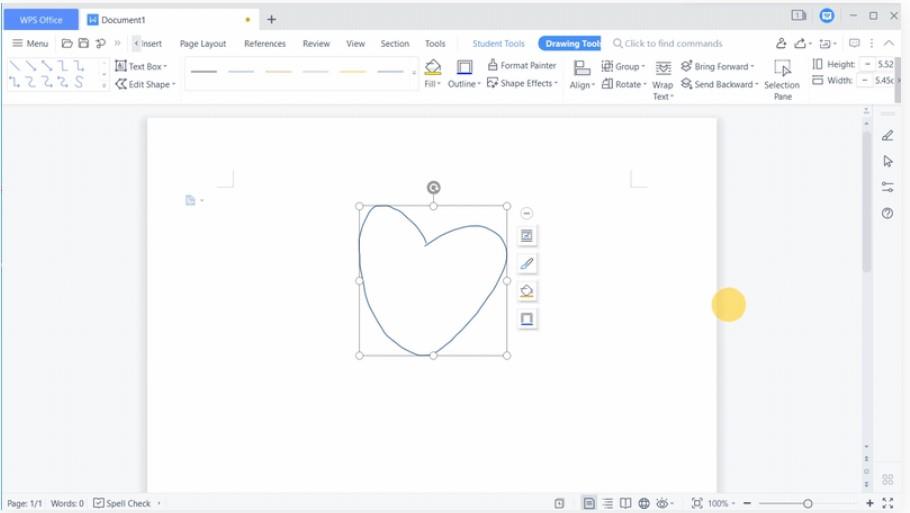The height and width of the screenshot is (513, 910).
Task: Collapse the ribbon with the chevron arrow
Action: (889, 43)
